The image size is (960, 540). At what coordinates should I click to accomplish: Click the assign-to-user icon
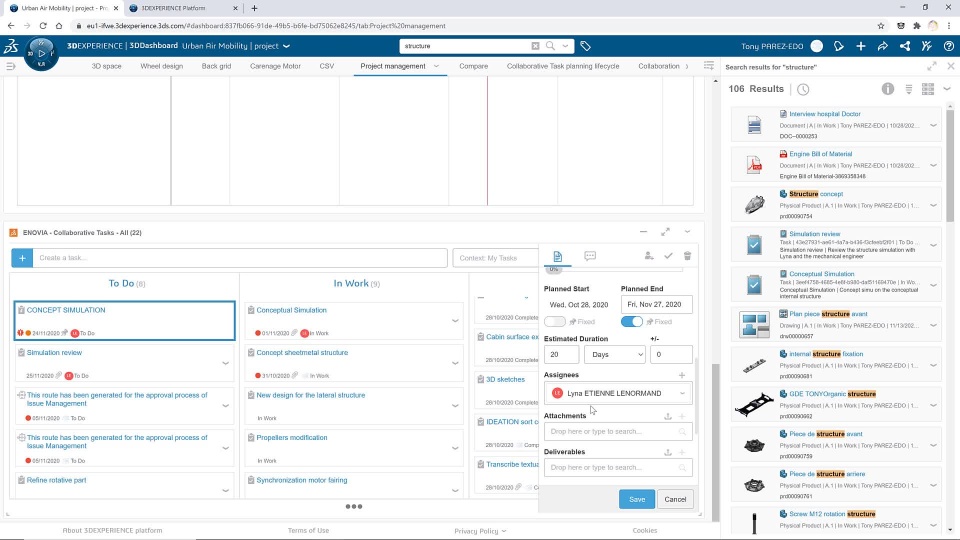(x=648, y=256)
